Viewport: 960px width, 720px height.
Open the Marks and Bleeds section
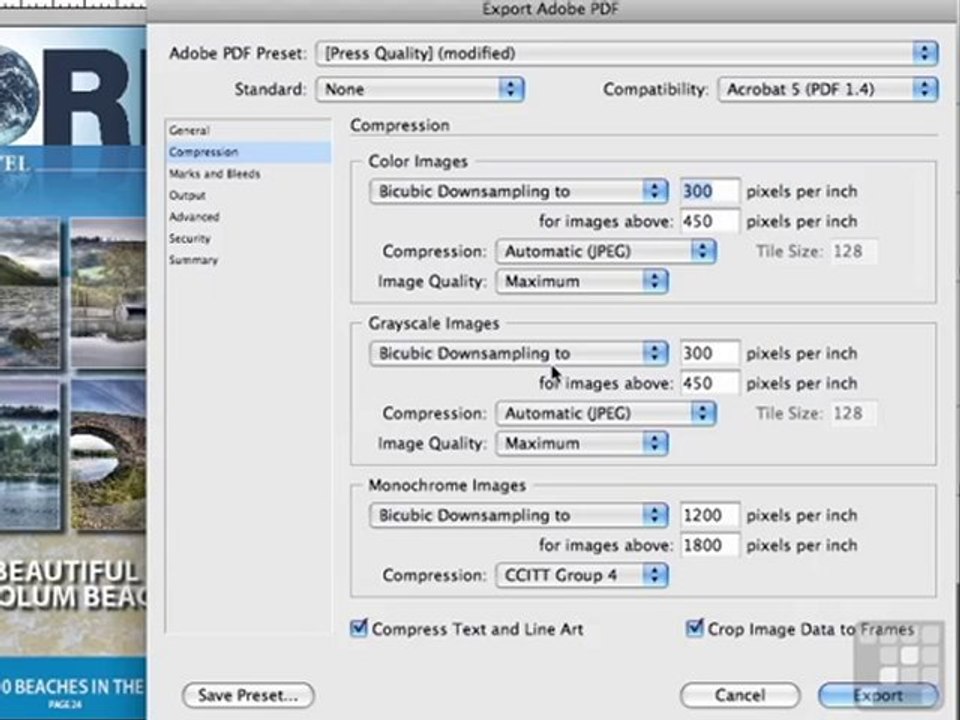[x=249, y=174]
